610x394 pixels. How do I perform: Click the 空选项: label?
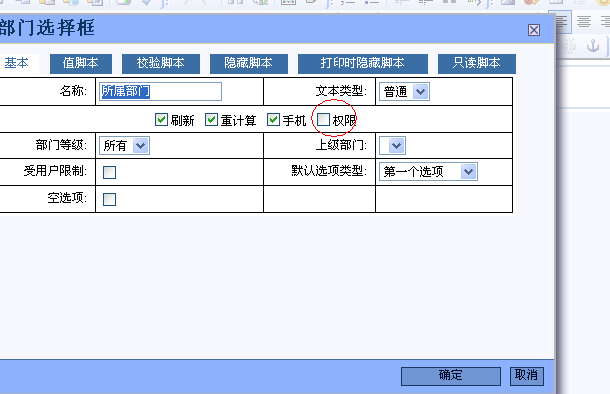coord(68,198)
